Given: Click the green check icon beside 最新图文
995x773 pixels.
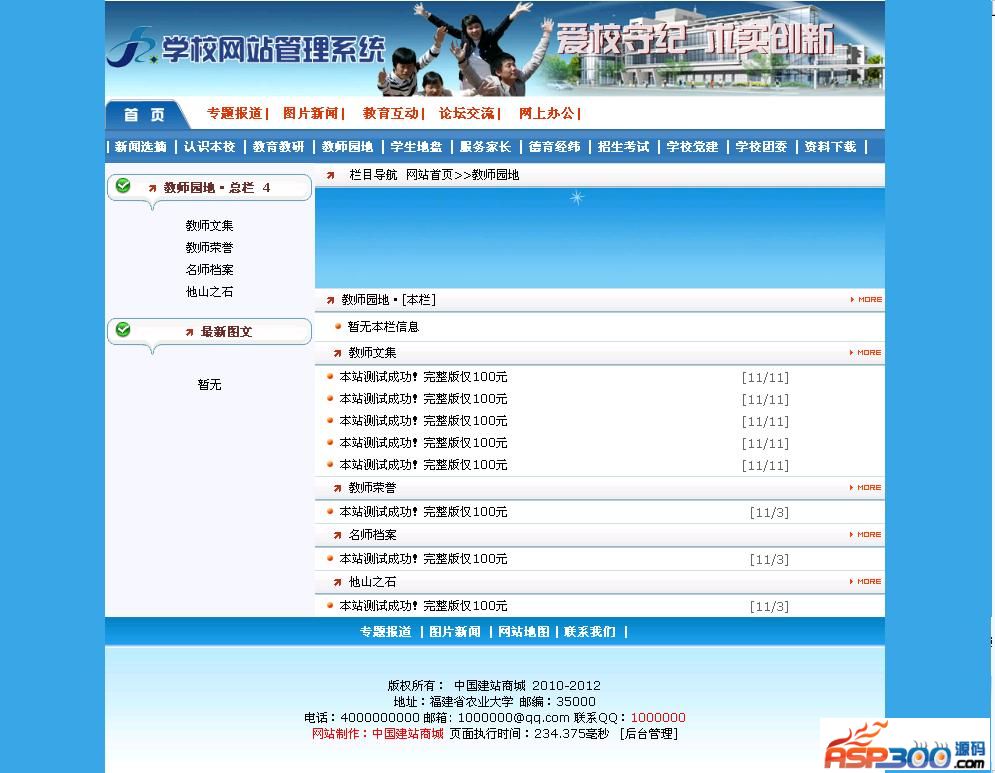Looking at the screenshot, I should [x=123, y=330].
